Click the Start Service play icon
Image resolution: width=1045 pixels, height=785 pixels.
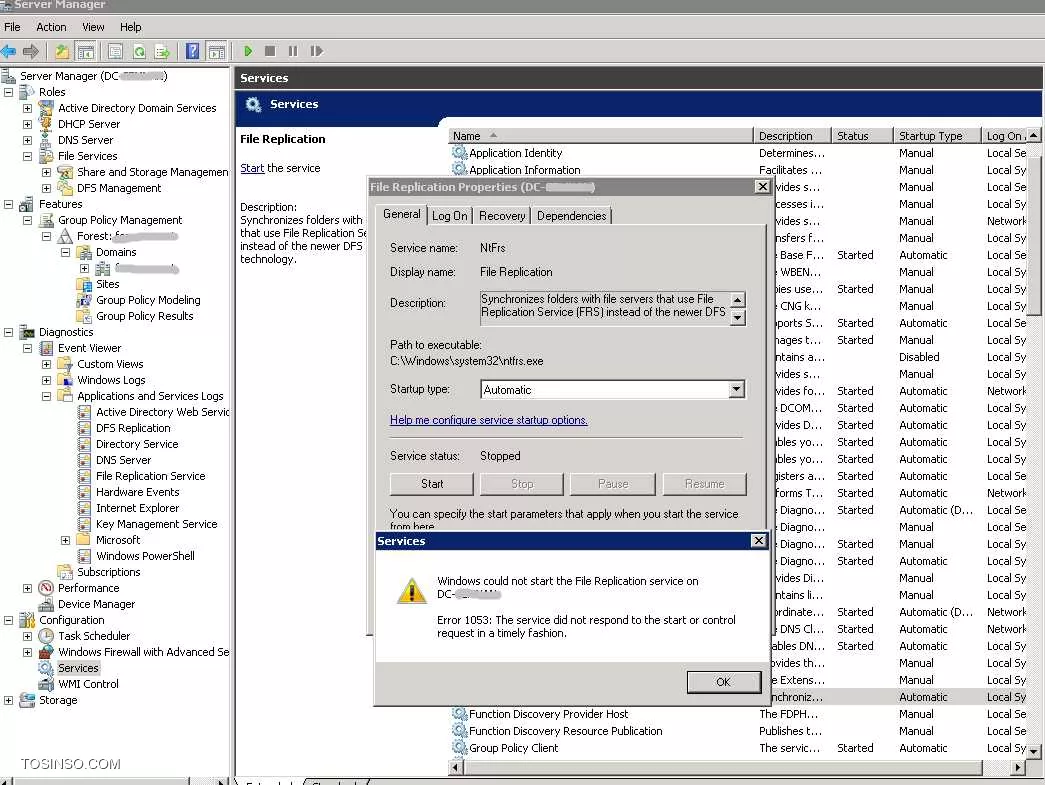point(248,51)
